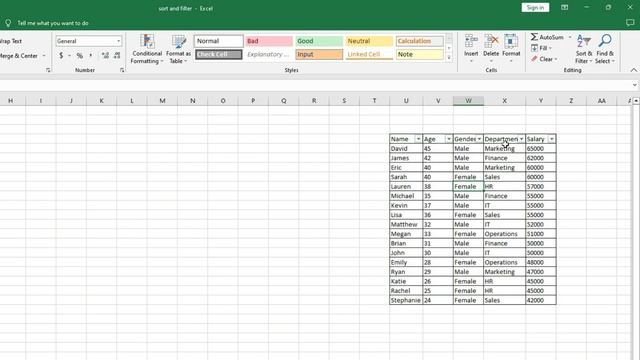
Task: Open Merge & Center dropdown arrow
Action: (44, 56)
